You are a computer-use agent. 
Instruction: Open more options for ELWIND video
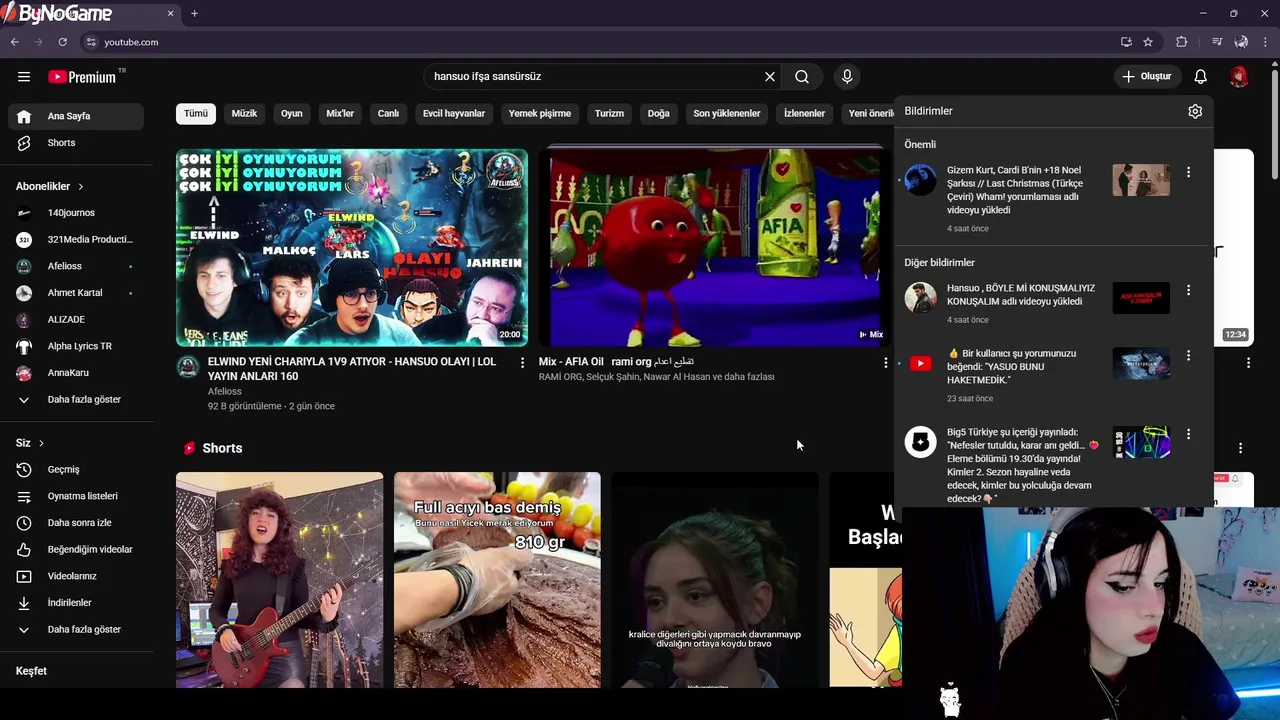tap(522, 363)
